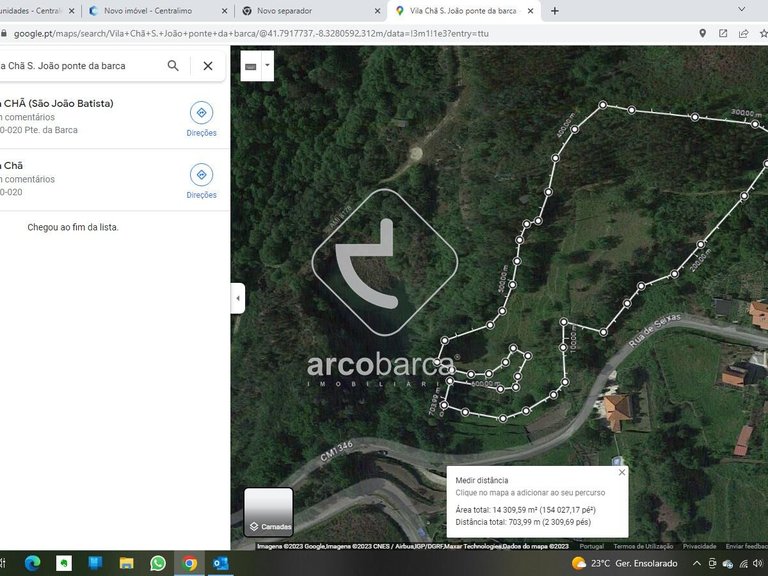
Task: Show hidden system tray icons chevron
Action: tap(697, 563)
